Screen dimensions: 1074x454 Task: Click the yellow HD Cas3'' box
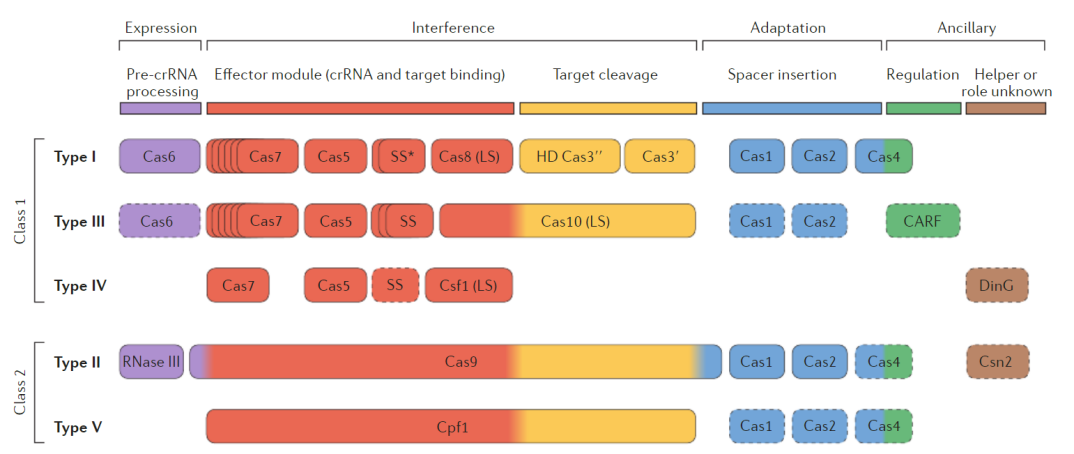click(569, 156)
